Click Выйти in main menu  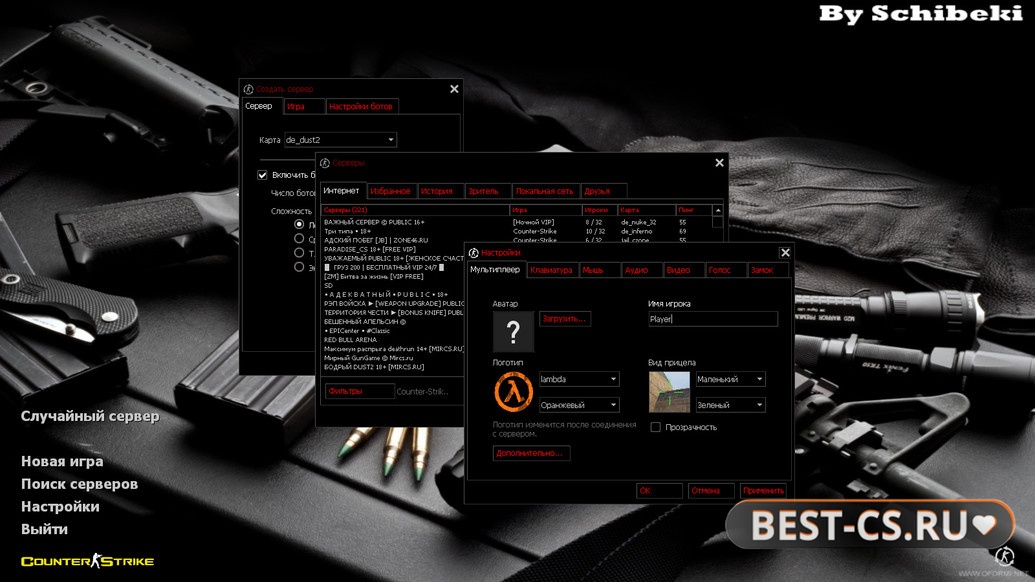tap(44, 529)
